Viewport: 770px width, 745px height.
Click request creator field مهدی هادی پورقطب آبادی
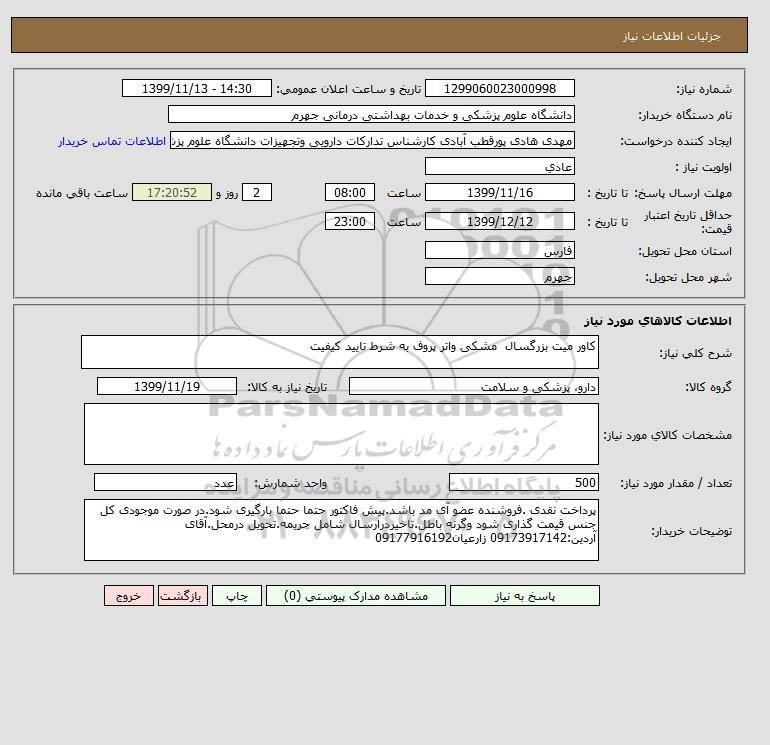(x=372, y=140)
